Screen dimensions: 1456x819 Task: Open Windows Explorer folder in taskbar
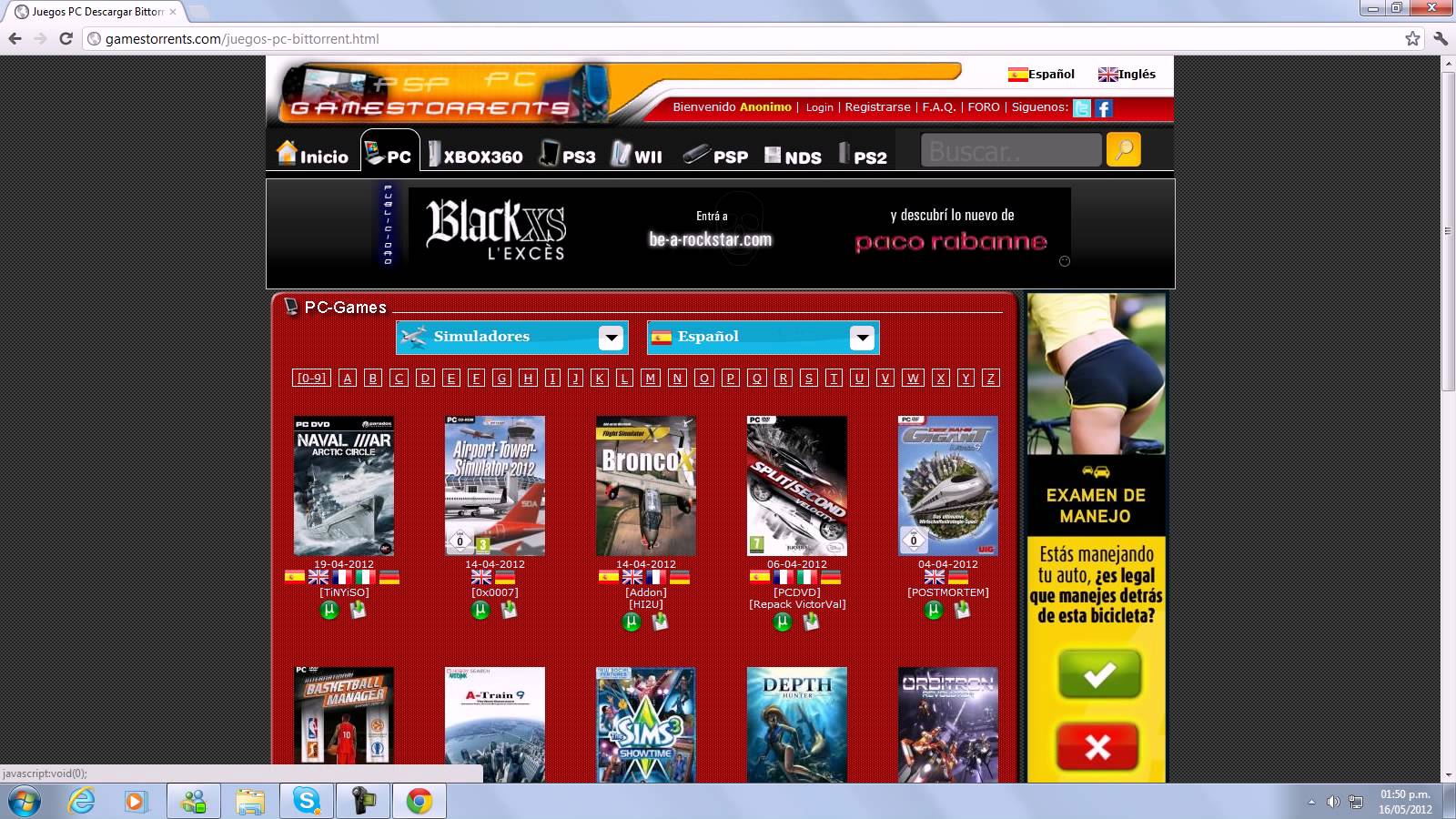(250, 802)
